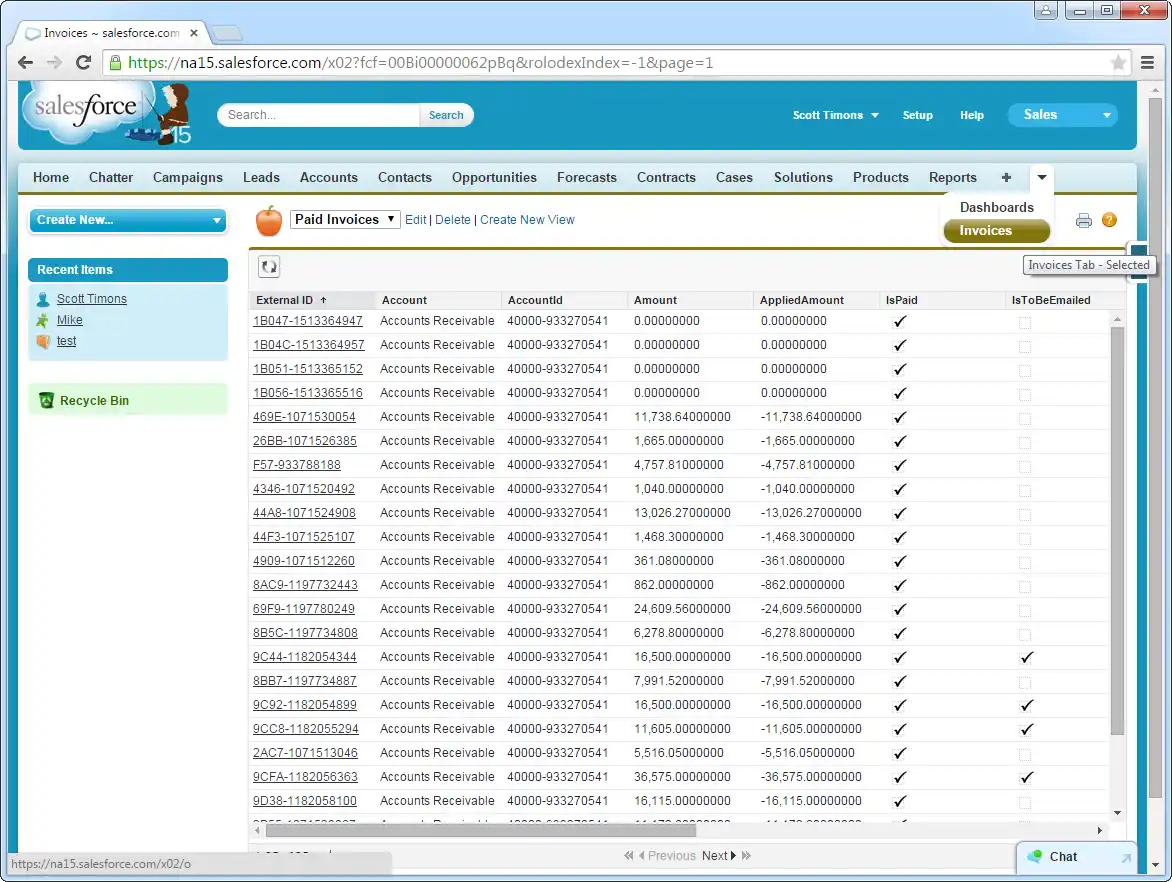Open the Sales app switcher dropdown

click(1061, 115)
